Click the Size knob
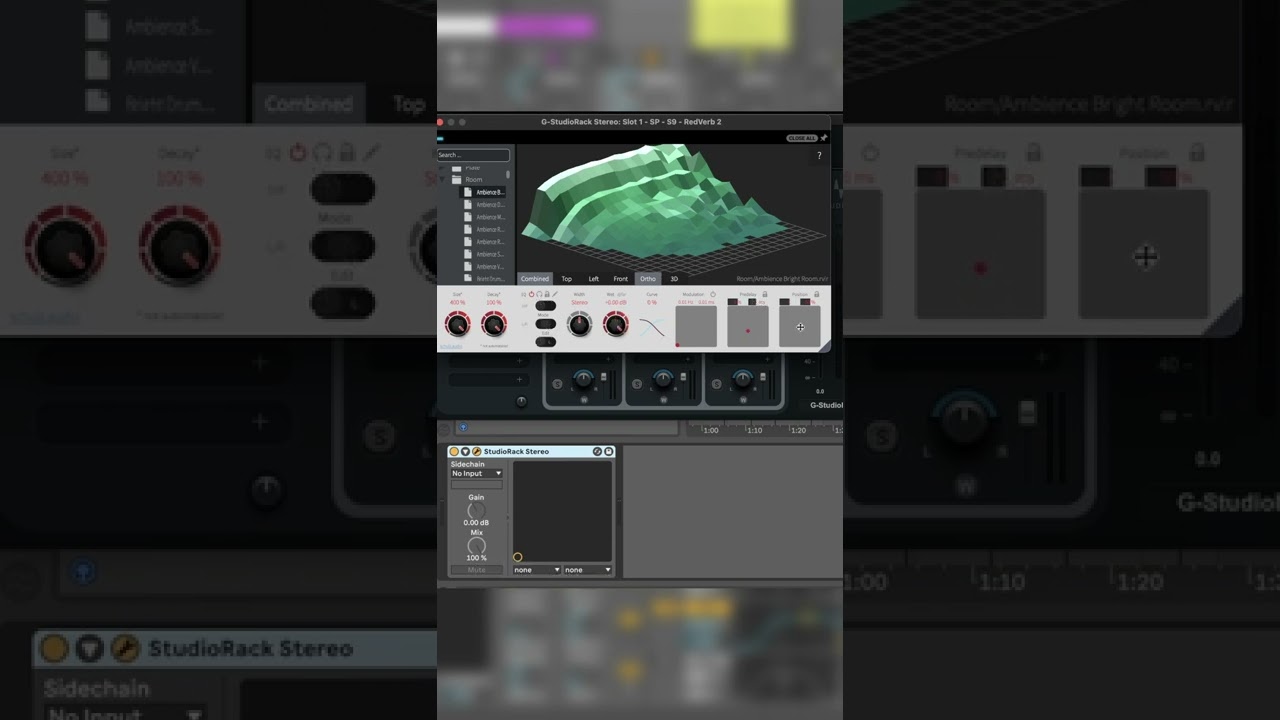 (x=458, y=324)
